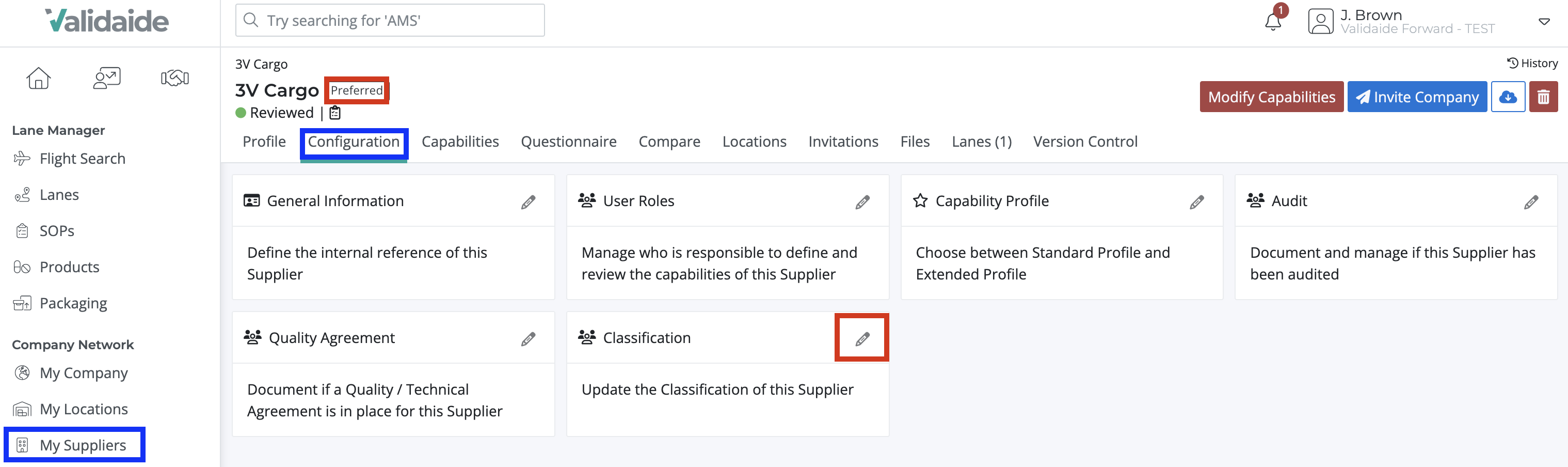1568x467 pixels.
Task: Click the Capability Profile card title
Action: point(992,201)
